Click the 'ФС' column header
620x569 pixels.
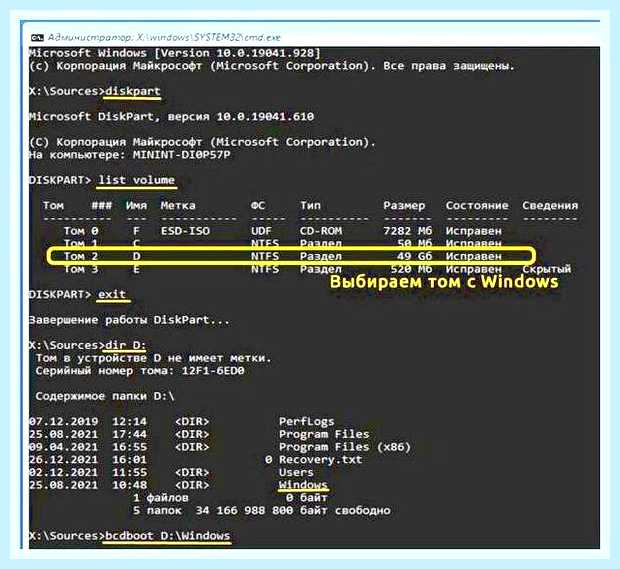pyautogui.click(x=258, y=206)
